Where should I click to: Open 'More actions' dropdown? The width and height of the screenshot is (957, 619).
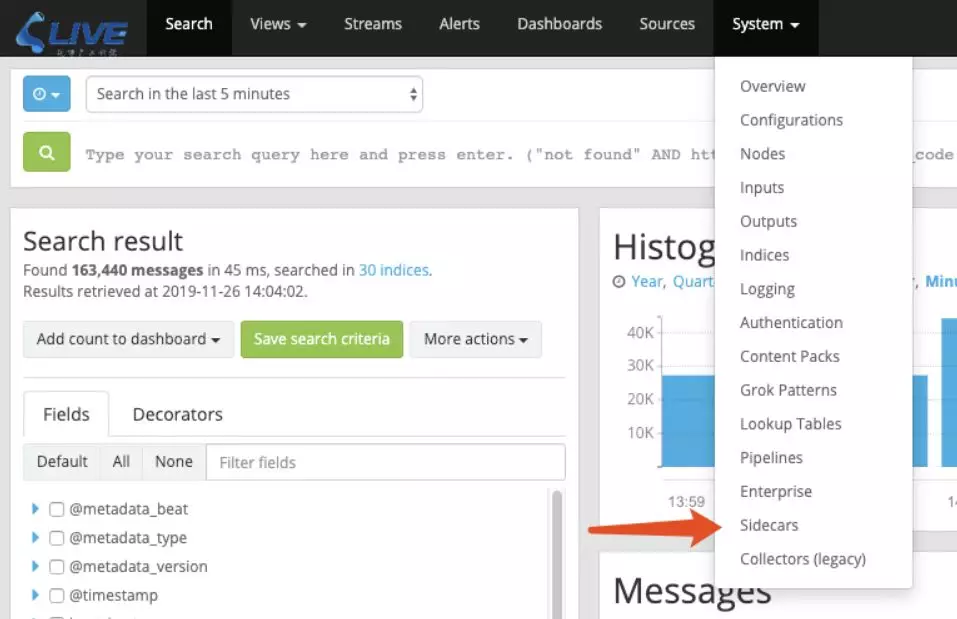click(x=475, y=339)
